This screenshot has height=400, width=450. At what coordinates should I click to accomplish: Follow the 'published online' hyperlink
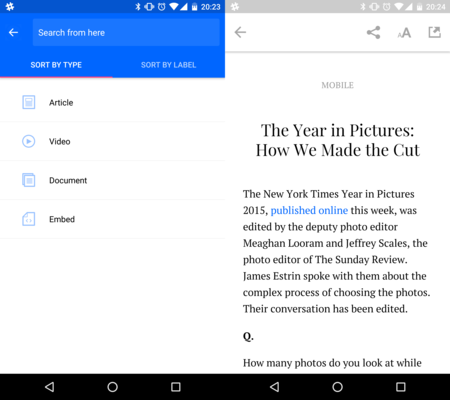309,210
